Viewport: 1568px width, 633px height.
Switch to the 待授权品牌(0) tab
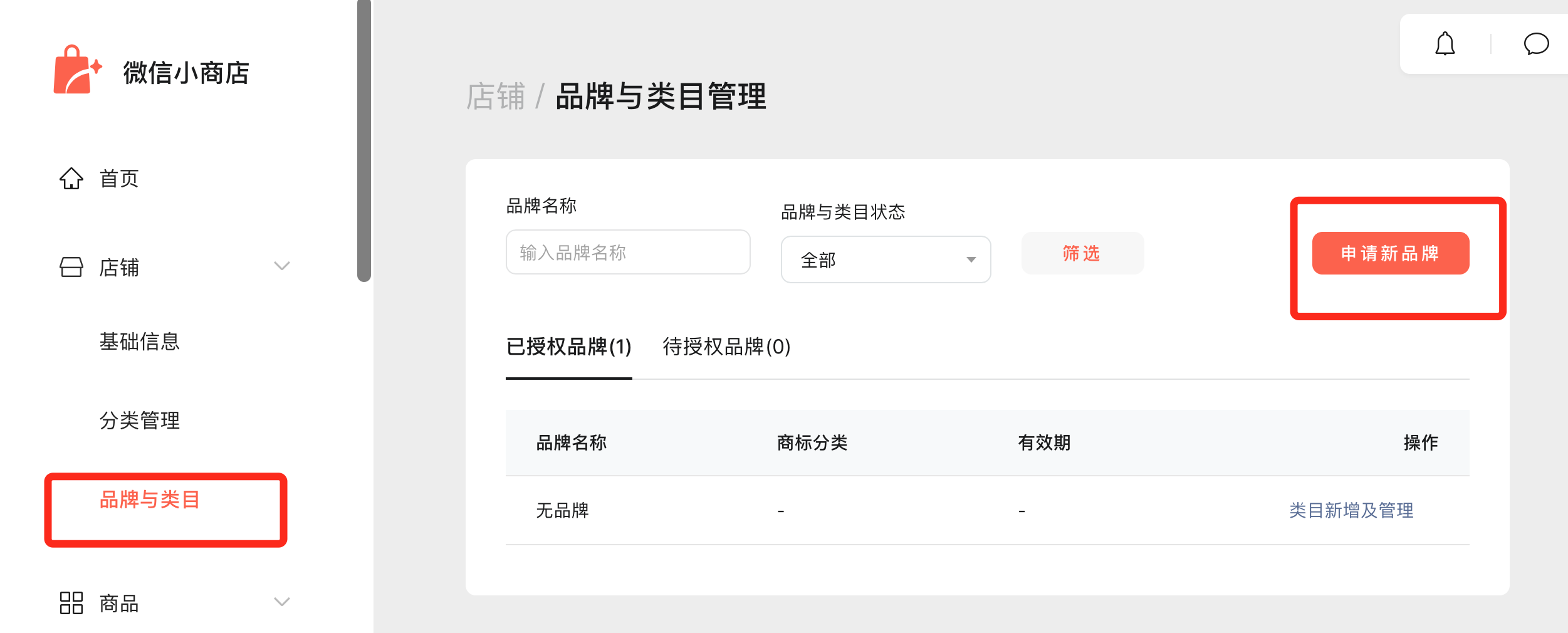tap(726, 347)
